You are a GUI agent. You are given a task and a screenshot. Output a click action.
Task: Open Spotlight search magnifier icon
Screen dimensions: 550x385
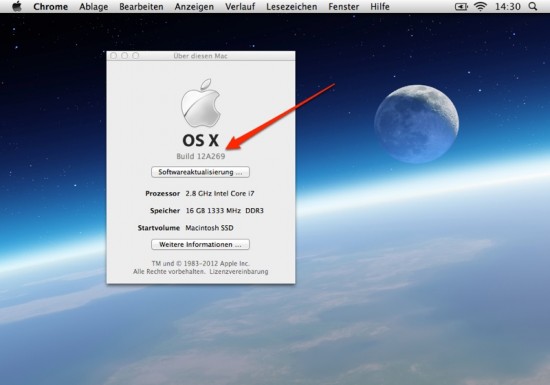click(532, 6)
